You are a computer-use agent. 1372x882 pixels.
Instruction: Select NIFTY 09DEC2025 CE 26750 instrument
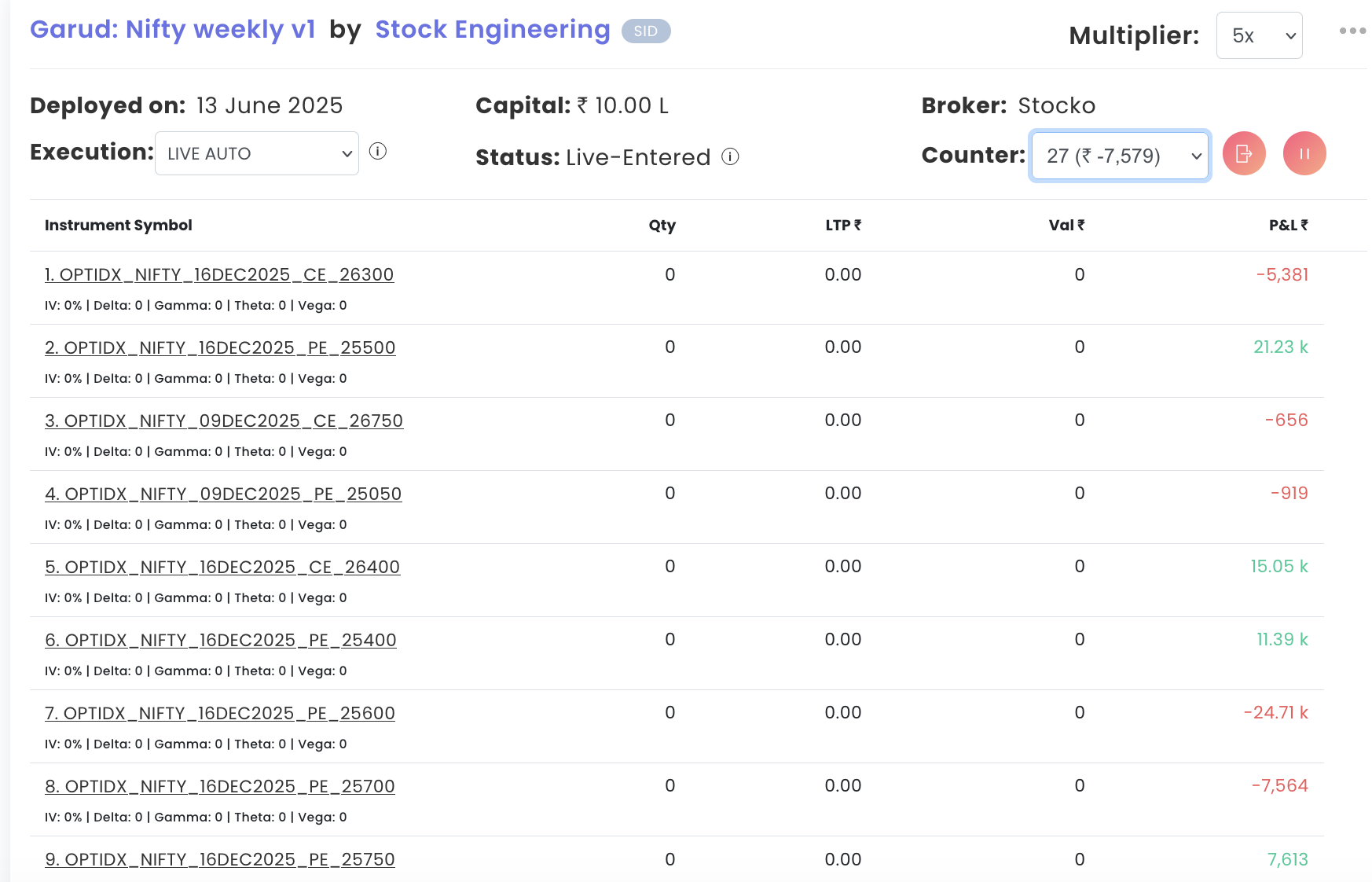pyautogui.click(x=224, y=421)
